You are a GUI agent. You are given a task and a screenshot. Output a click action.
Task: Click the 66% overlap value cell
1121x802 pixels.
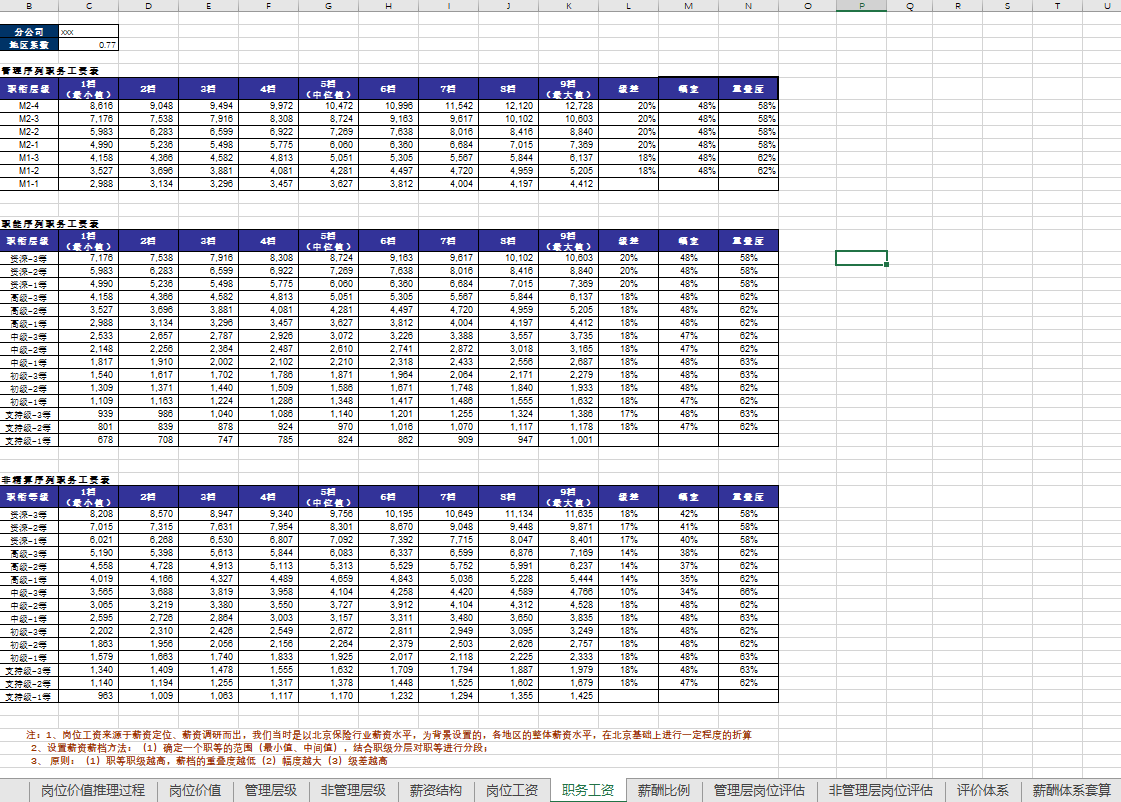click(749, 592)
